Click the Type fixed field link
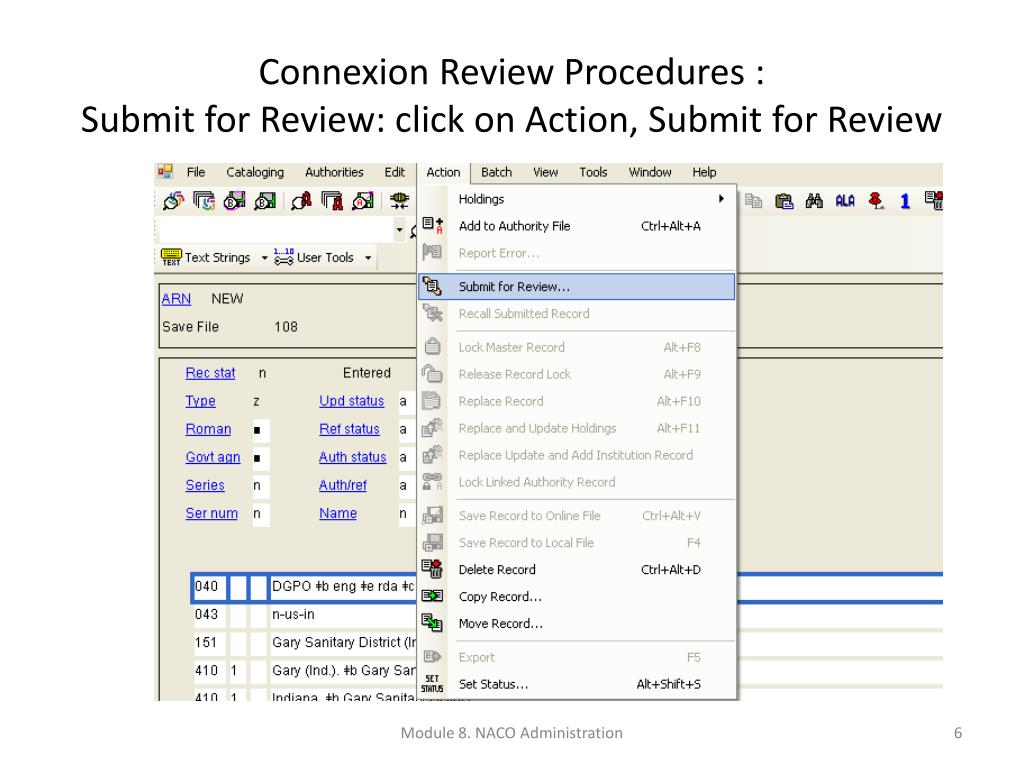 pos(200,401)
